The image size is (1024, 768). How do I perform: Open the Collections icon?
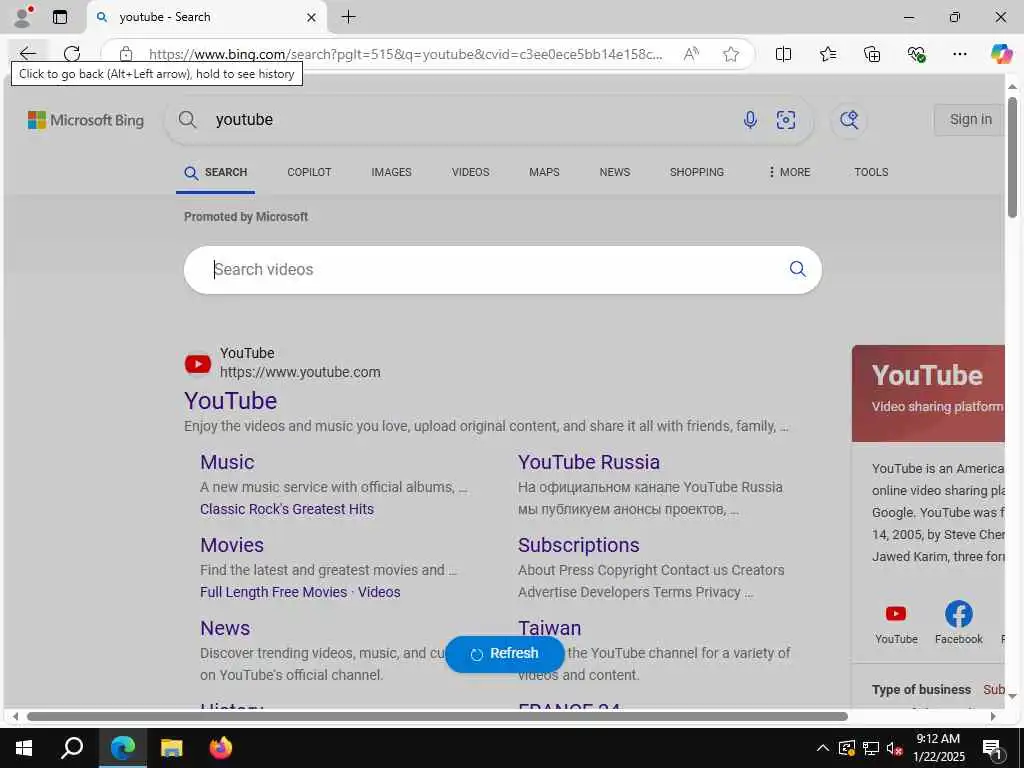[872, 54]
